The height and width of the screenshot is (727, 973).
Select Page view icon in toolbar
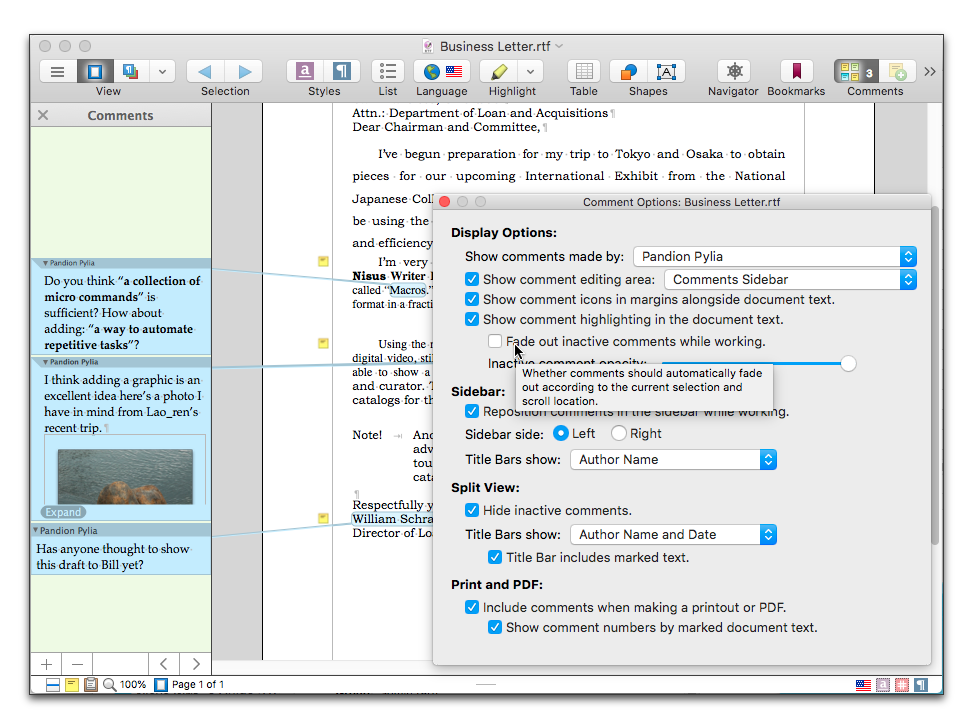point(94,72)
